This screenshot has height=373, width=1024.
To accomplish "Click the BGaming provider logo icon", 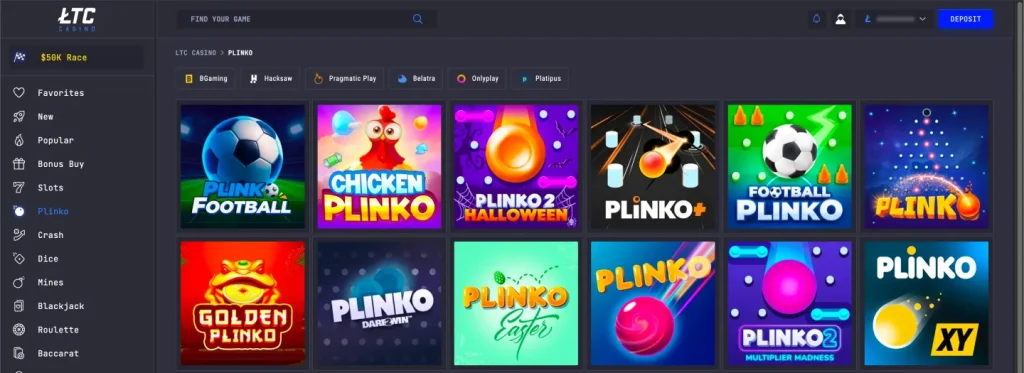I will (189, 78).
